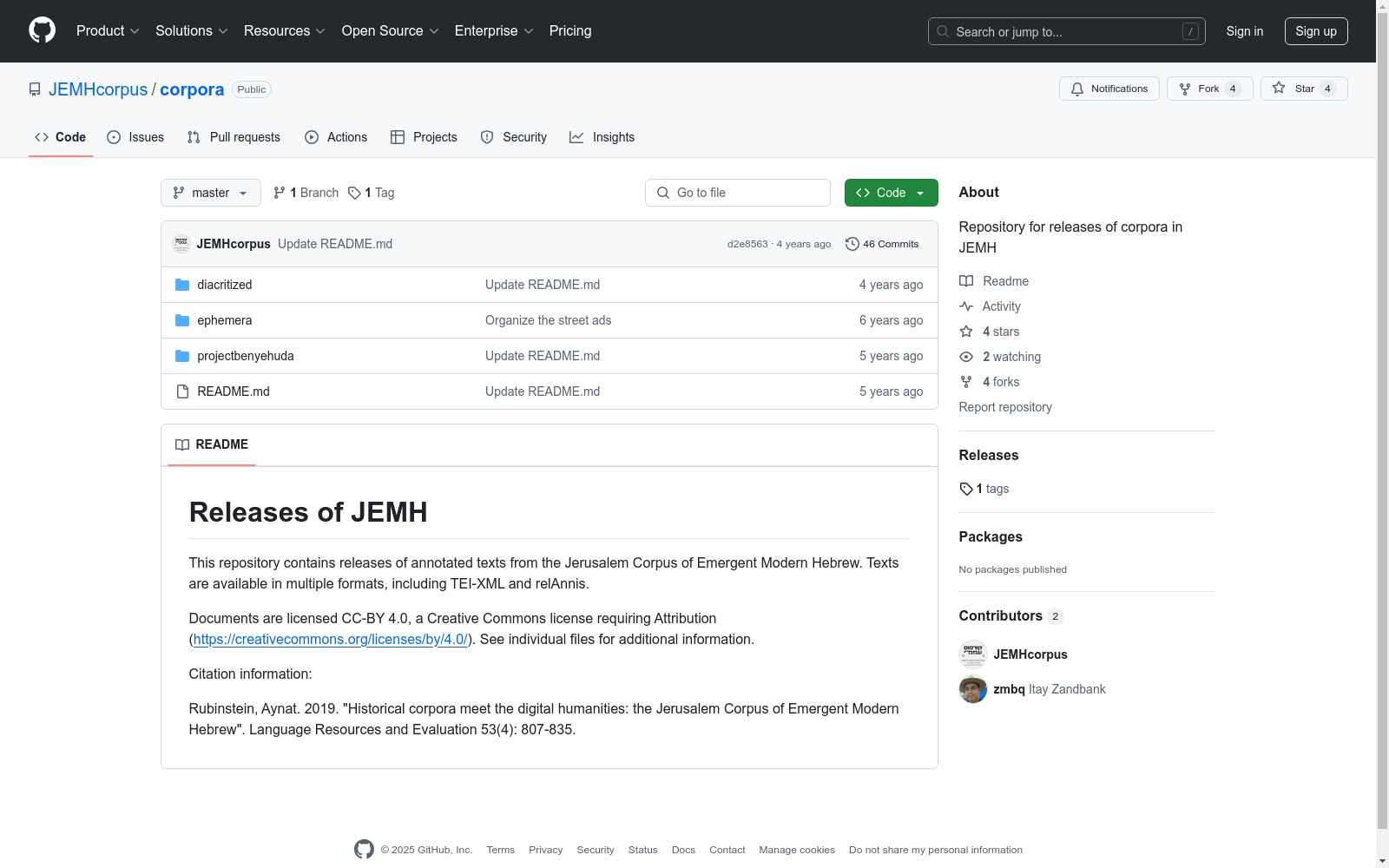Screen dimensions: 1389x868
Task: Open the Activity link
Action: click(x=990, y=306)
